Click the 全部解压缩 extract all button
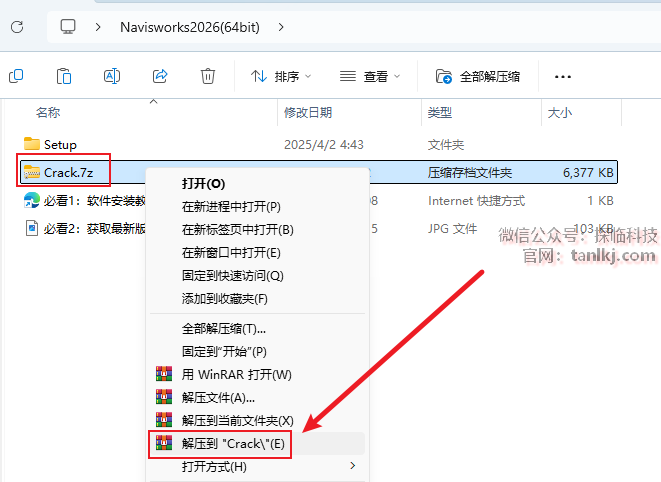Image resolution: width=661 pixels, height=482 pixels. coord(478,76)
